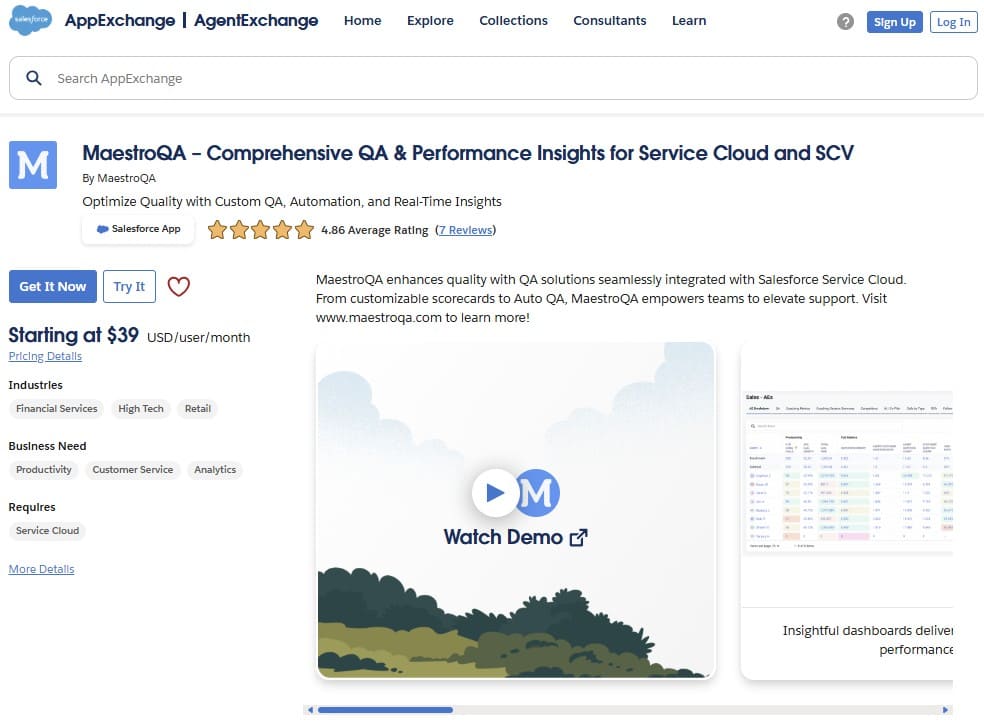Click the Get It Now button
This screenshot has width=984, height=722.
pos(53,287)
